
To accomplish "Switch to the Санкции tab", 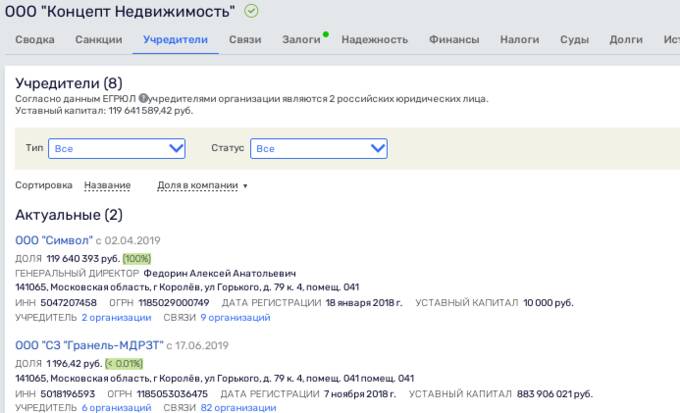I will coord(98,39).
